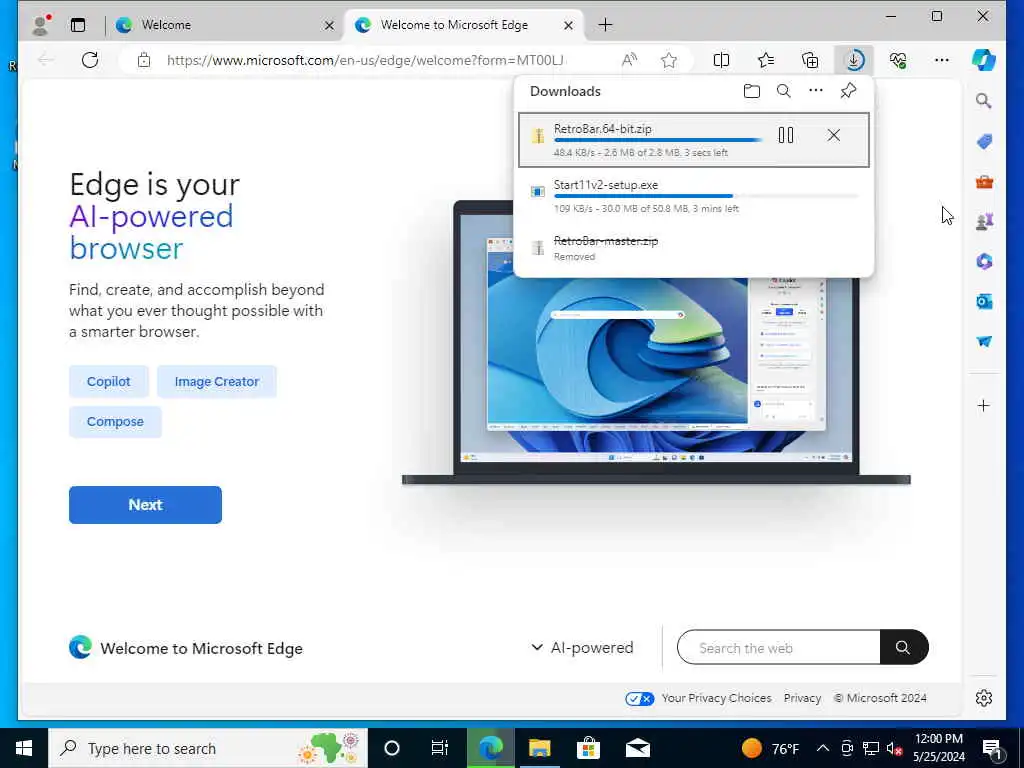Image resolution: width=1024 pixels, height=768 pixels.
Task: Pause RetroBar.64-bit.zip download
Action: 786,135
